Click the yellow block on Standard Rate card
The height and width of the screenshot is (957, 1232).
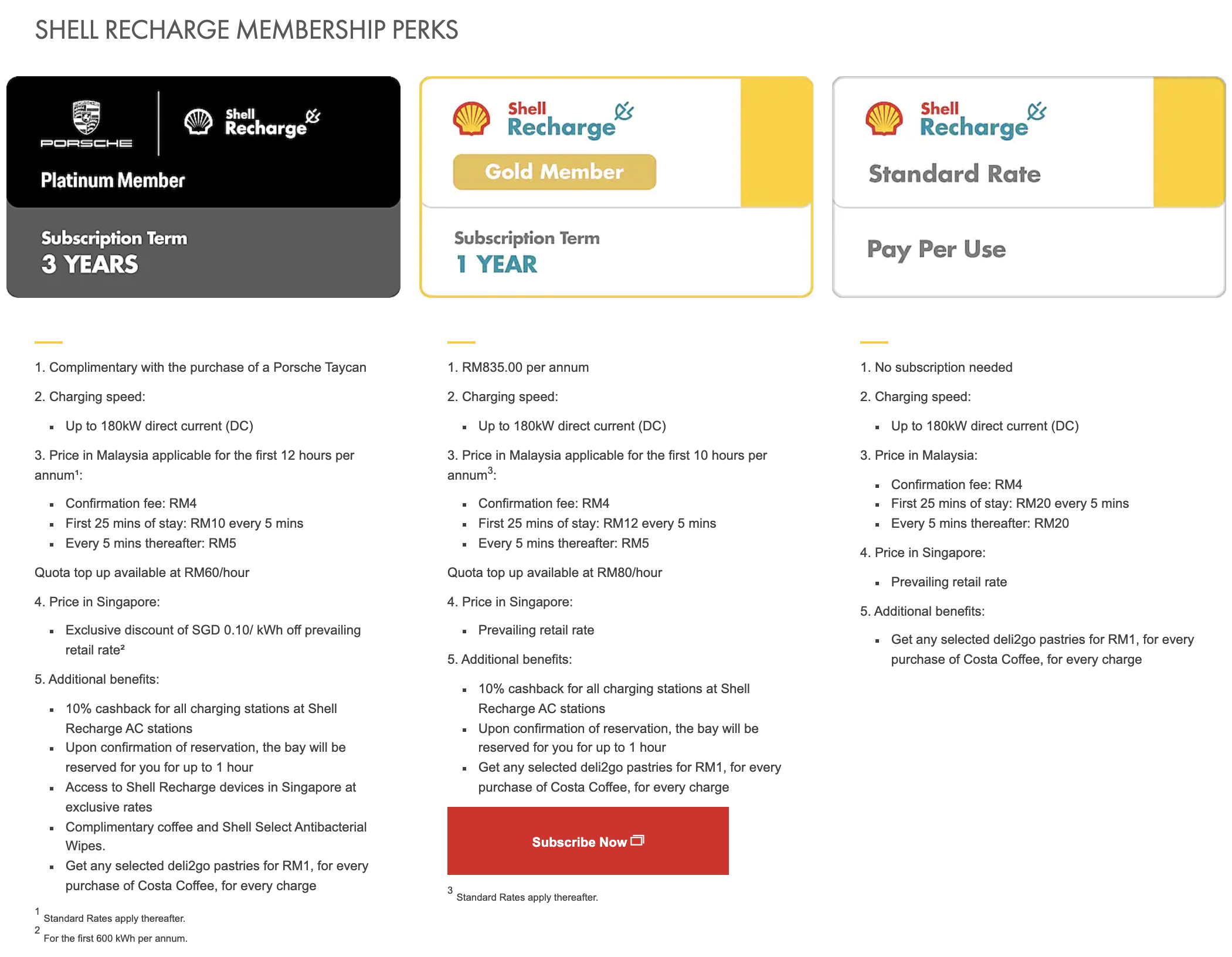pos(1189,142)
